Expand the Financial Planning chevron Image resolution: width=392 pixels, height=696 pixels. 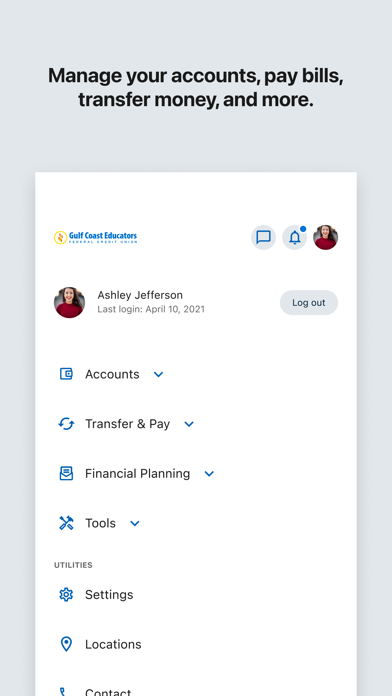point(209,474)
